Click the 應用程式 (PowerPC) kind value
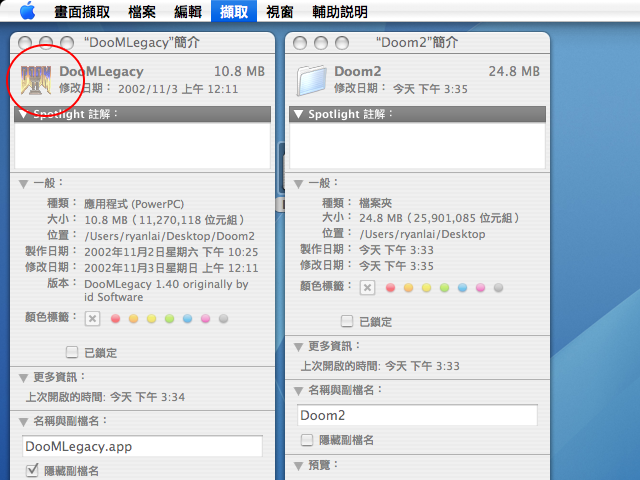This screenshot has height=480, width=640. (x=134, y=204)
